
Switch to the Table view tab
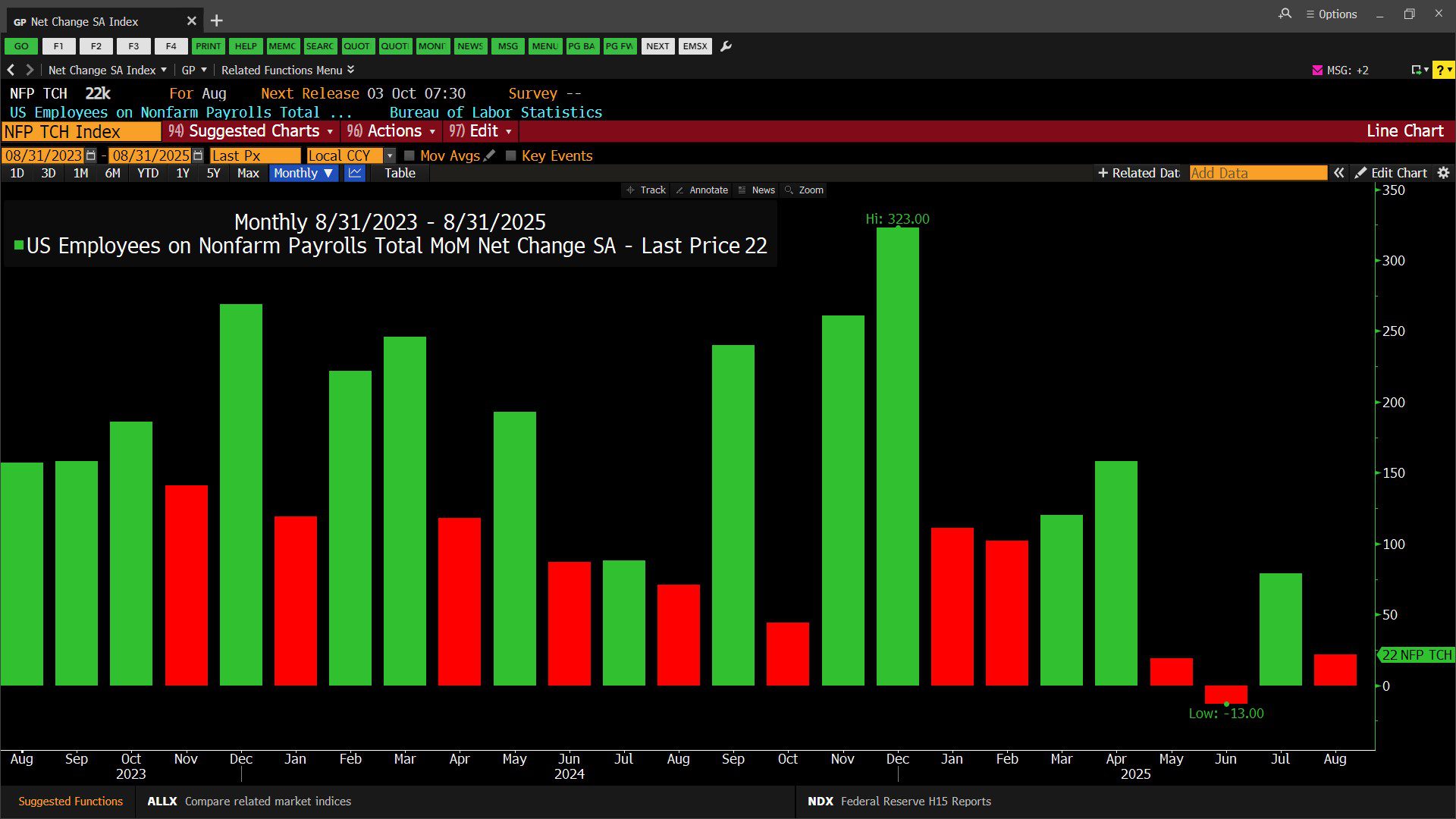(x=400, y=173)
